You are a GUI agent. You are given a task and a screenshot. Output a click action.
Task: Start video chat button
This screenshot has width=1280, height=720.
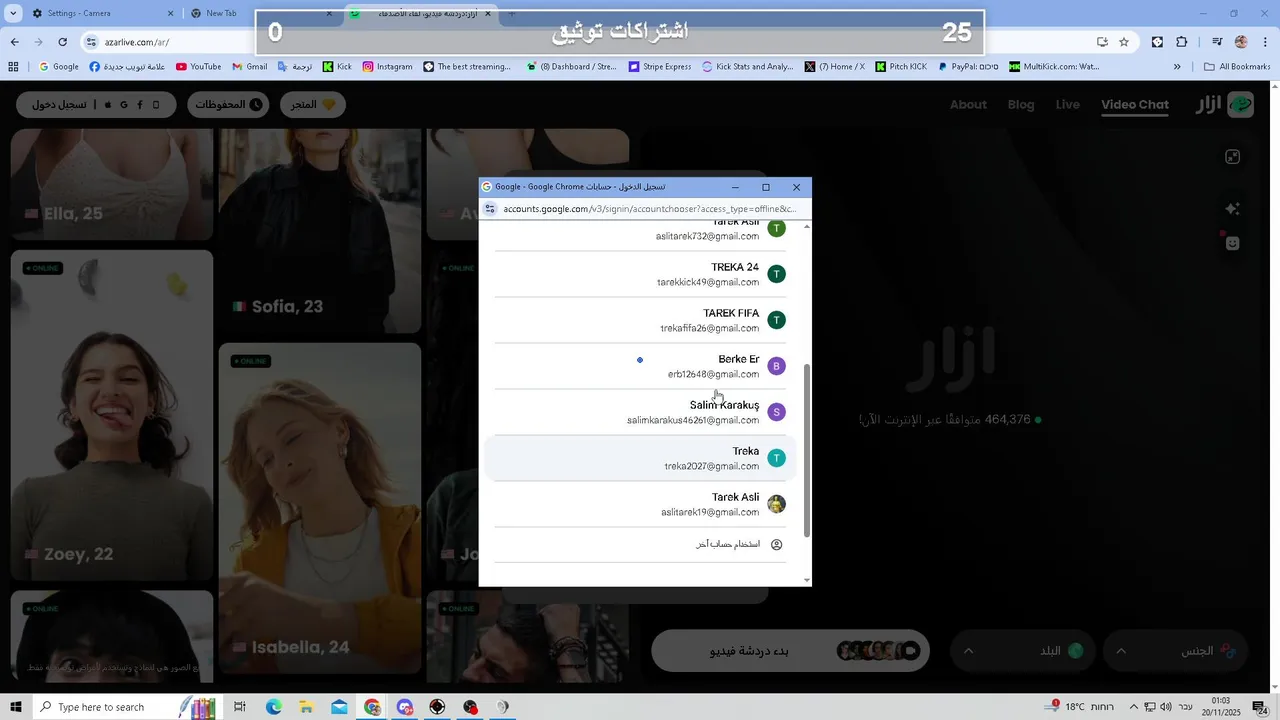790,651
